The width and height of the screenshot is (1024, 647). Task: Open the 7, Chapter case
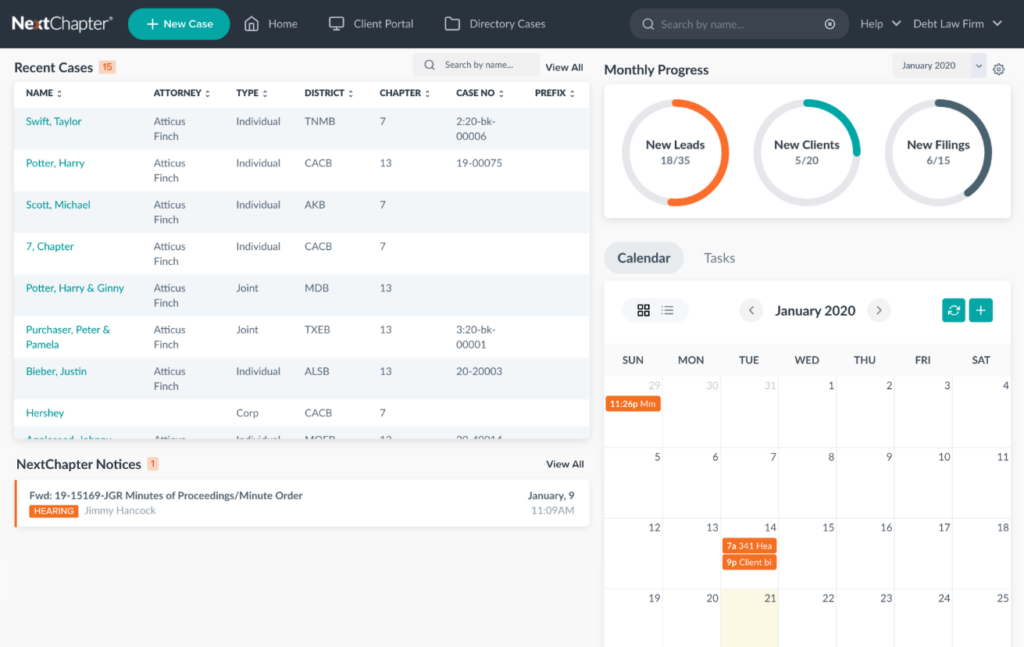coord(50,247)
